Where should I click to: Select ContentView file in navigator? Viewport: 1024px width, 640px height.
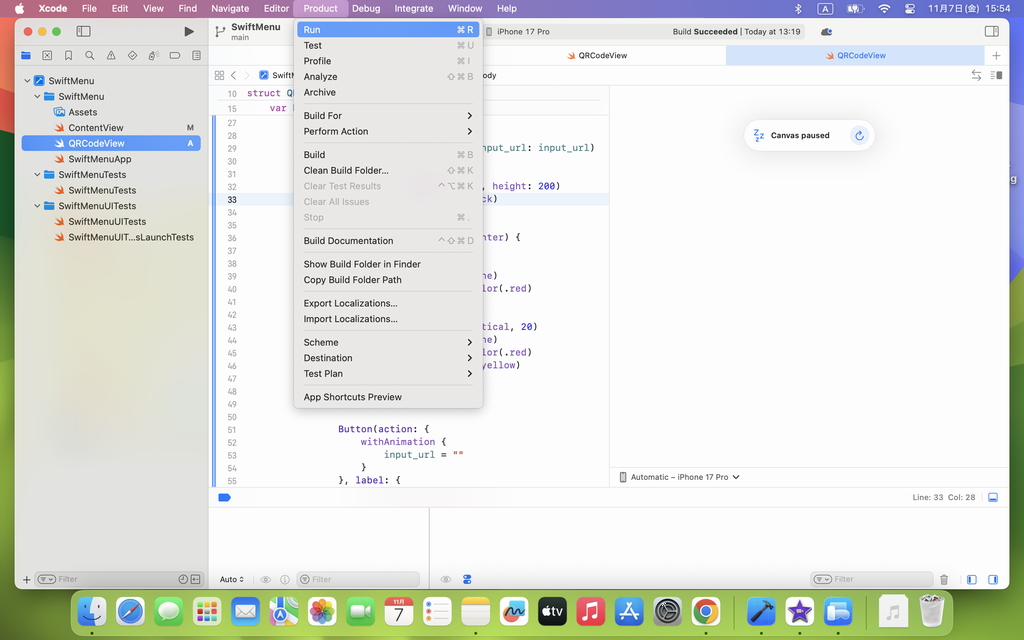coord(96,128)
